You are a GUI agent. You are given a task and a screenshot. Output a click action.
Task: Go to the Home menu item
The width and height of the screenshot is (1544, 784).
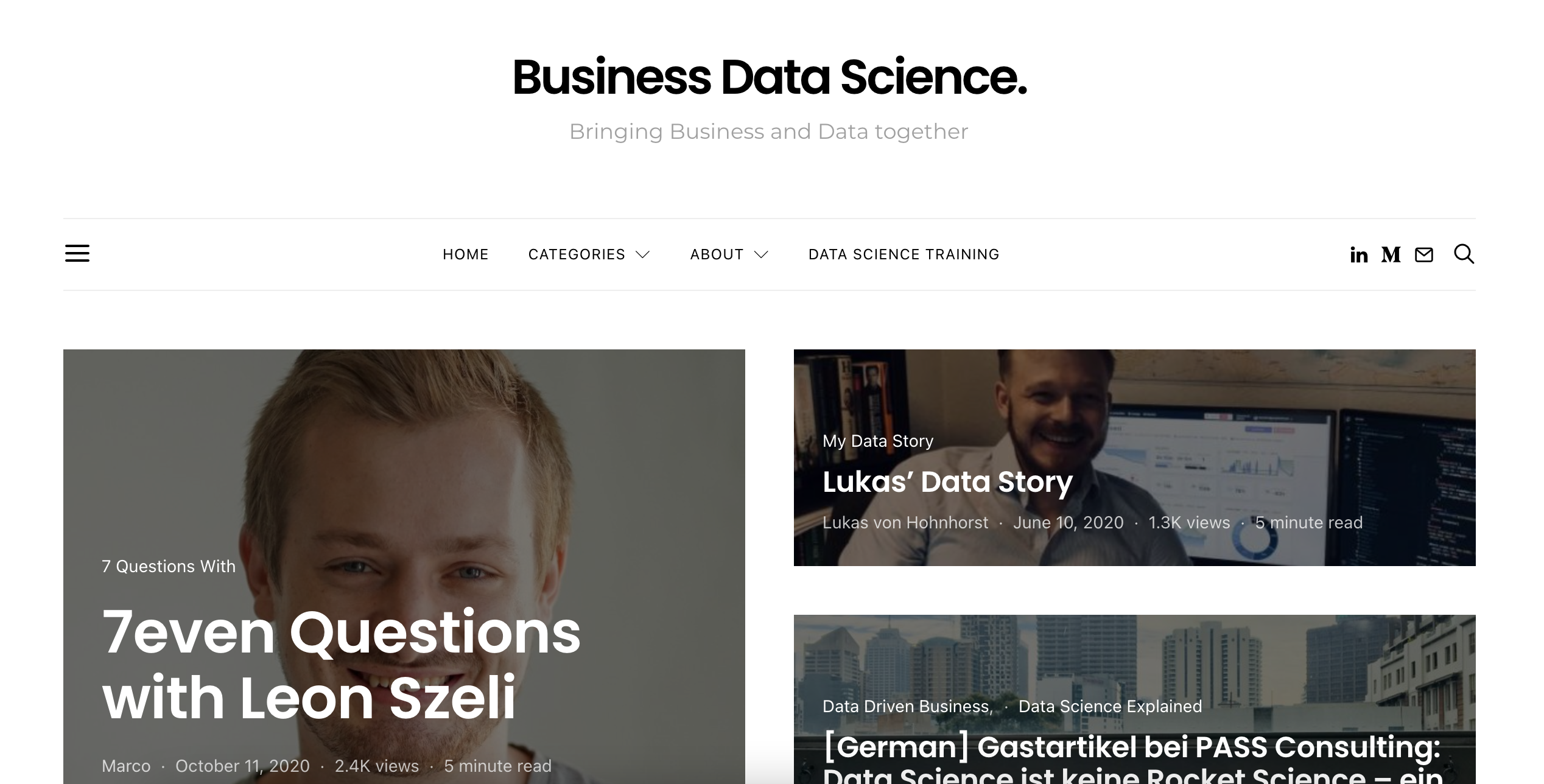point(466,254)
